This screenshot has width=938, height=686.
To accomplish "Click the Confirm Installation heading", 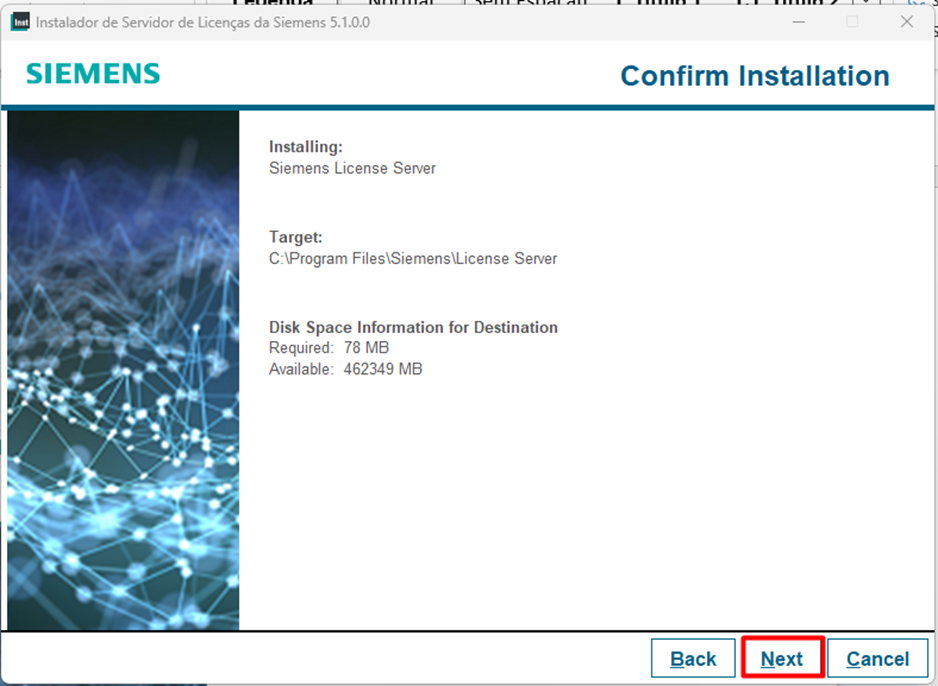I will click(754, 76).
